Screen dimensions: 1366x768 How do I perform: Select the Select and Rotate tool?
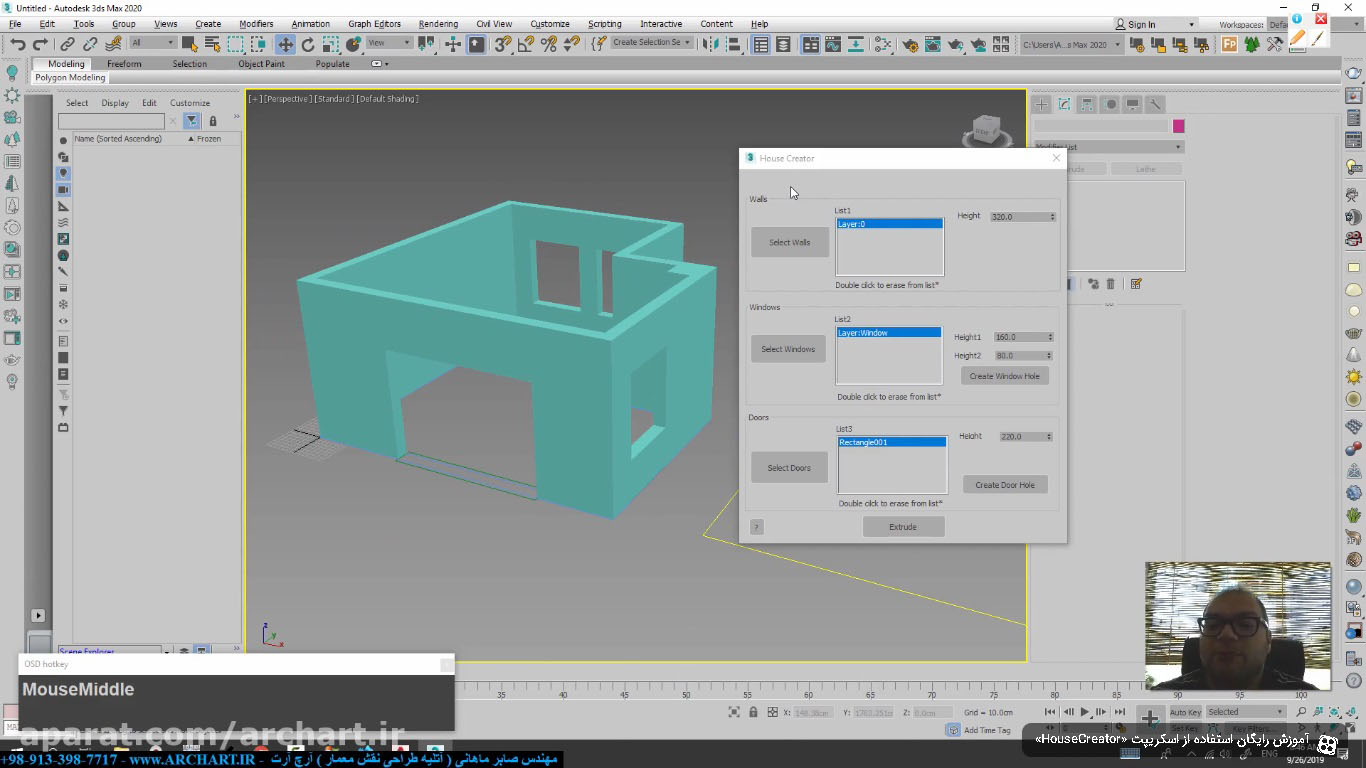(x=308, y=44)
